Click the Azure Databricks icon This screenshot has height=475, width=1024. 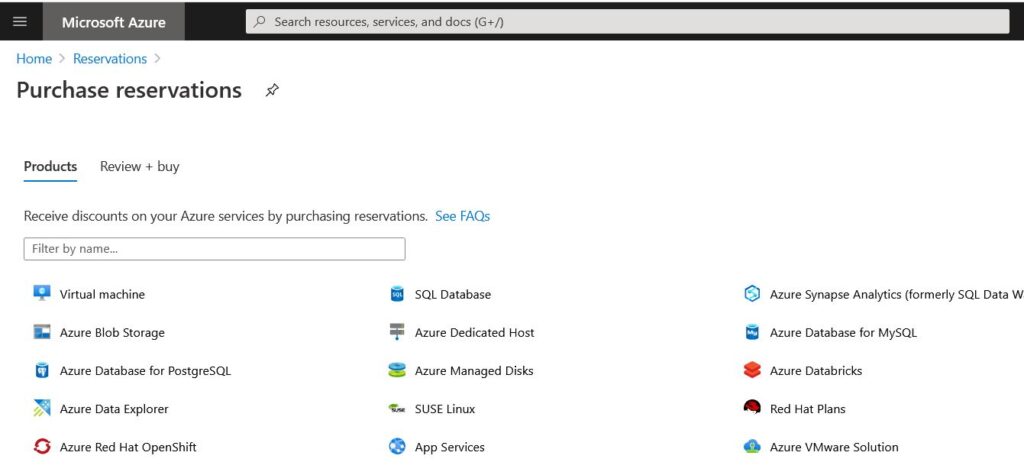tap(752, 370)
